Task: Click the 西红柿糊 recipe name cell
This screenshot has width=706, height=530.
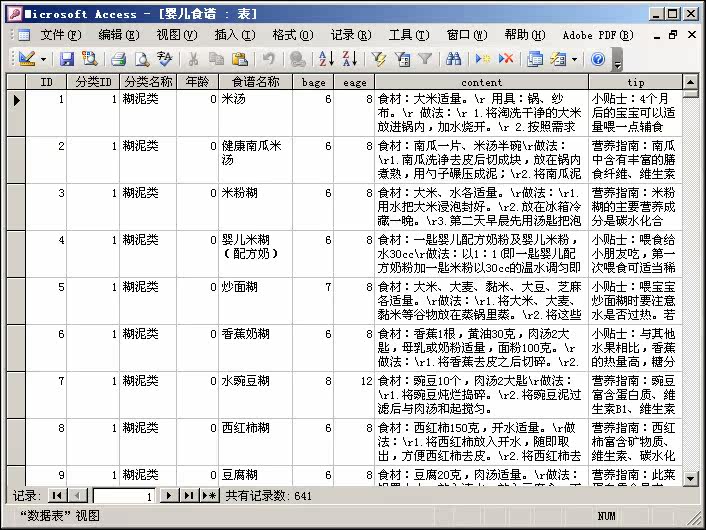Action: 255,442
